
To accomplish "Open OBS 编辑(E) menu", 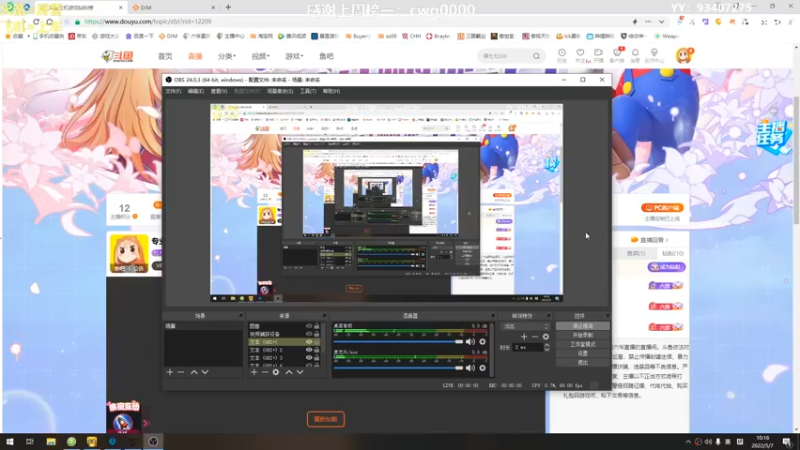I will coord(195,91).
